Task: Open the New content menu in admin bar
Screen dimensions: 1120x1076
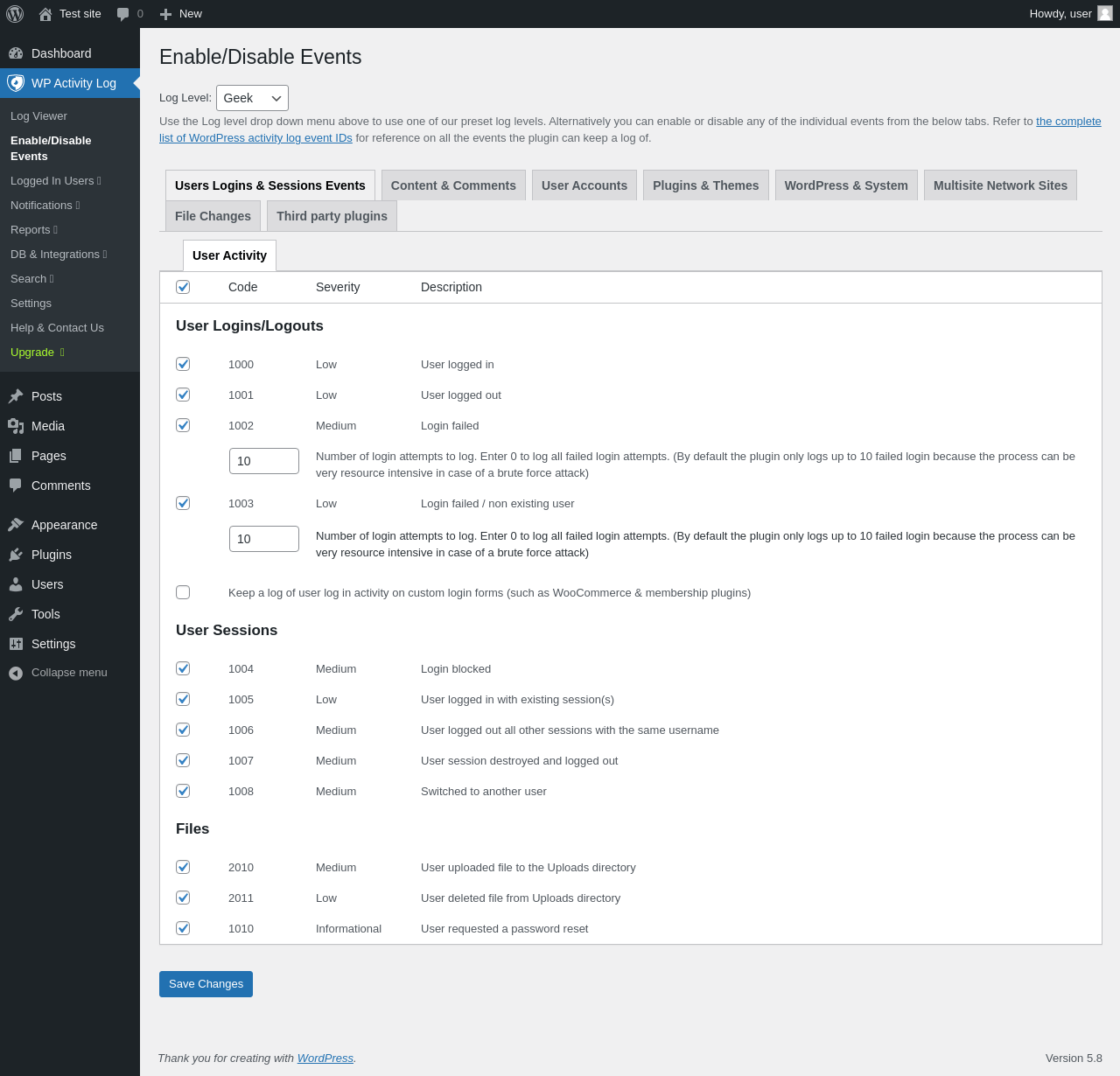Action: click(x=181, y=14)
